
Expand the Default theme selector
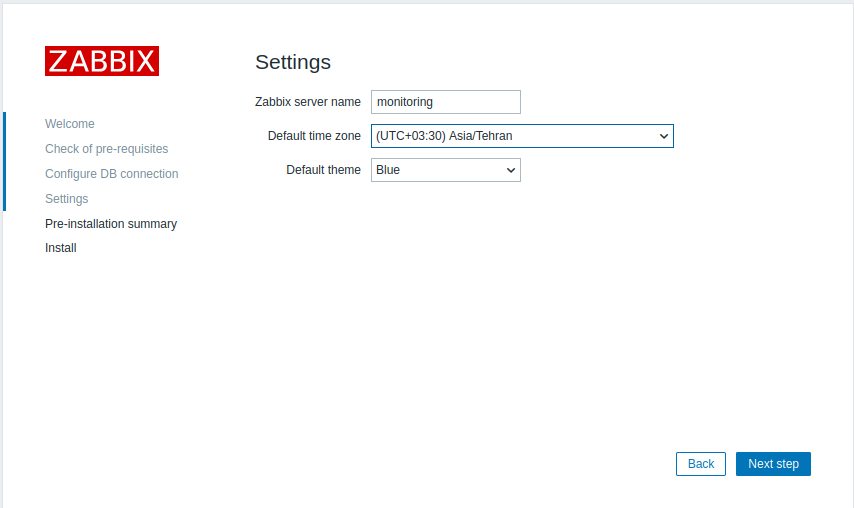445,170
